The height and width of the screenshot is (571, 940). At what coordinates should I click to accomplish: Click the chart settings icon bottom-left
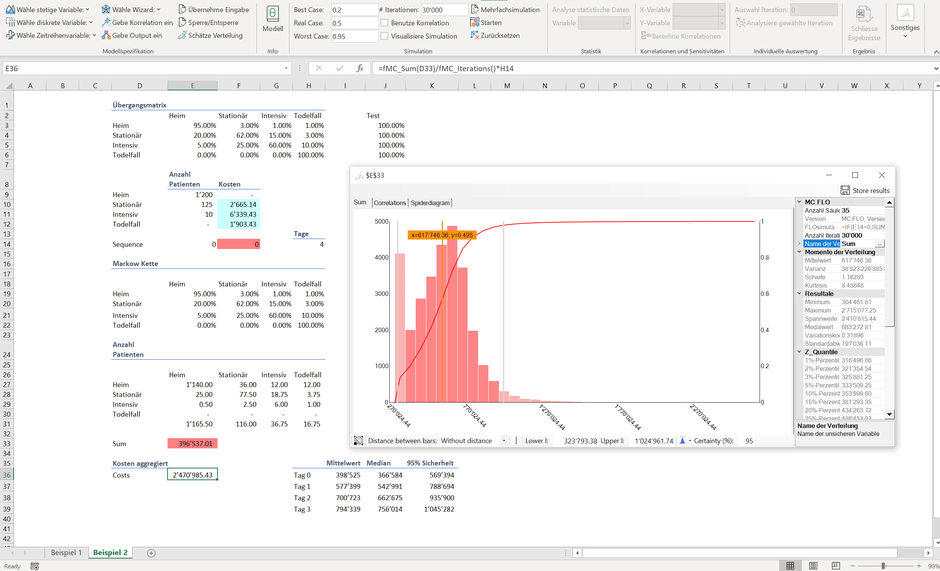tap(358, 440)
